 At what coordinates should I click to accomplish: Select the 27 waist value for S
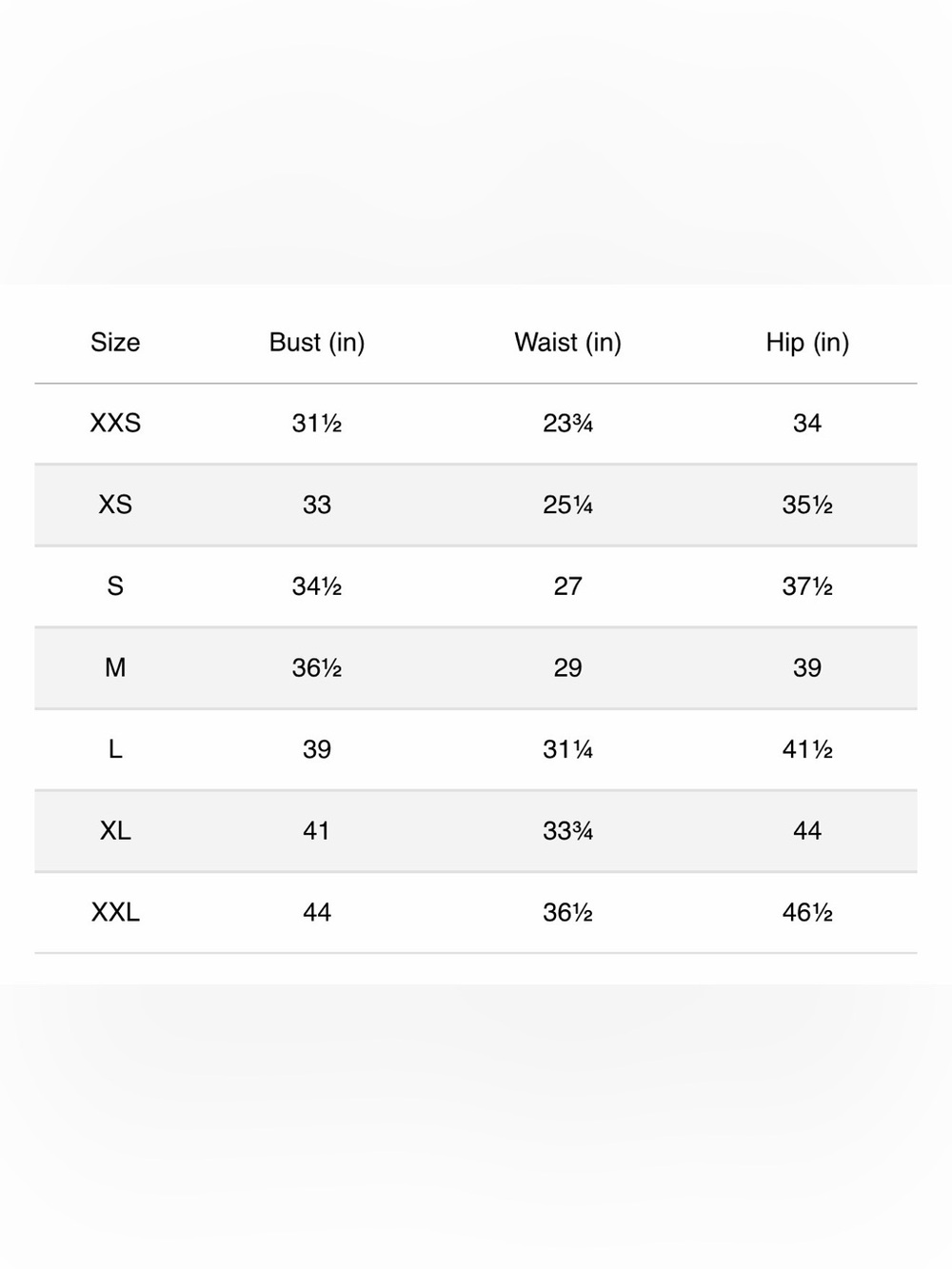(567, 586)
